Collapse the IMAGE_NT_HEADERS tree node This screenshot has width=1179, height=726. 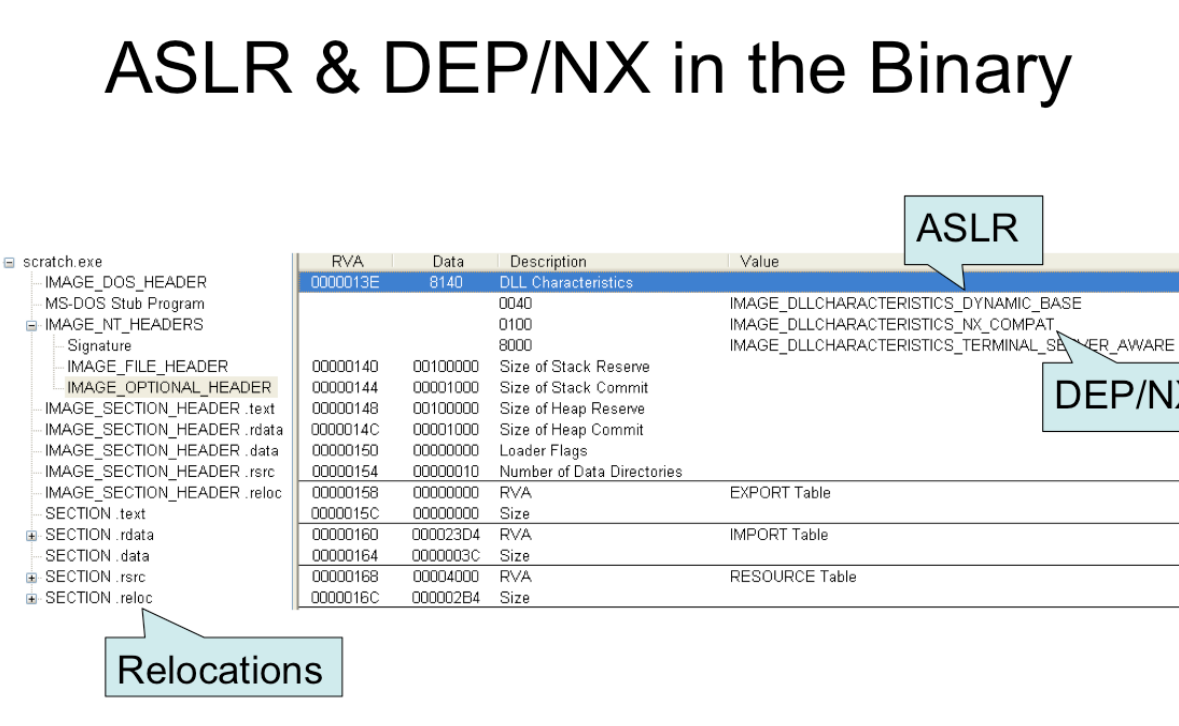pos(31,325)
